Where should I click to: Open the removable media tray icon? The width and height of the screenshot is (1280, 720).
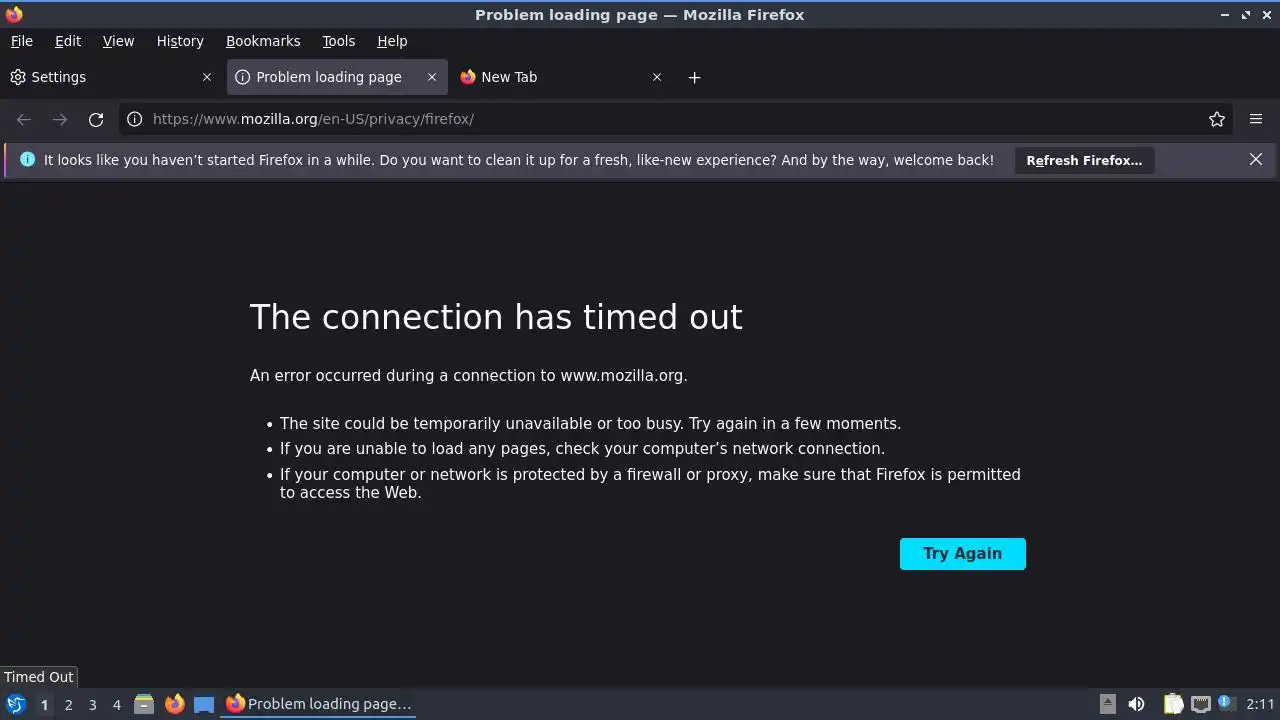[x=1108, y=704]
